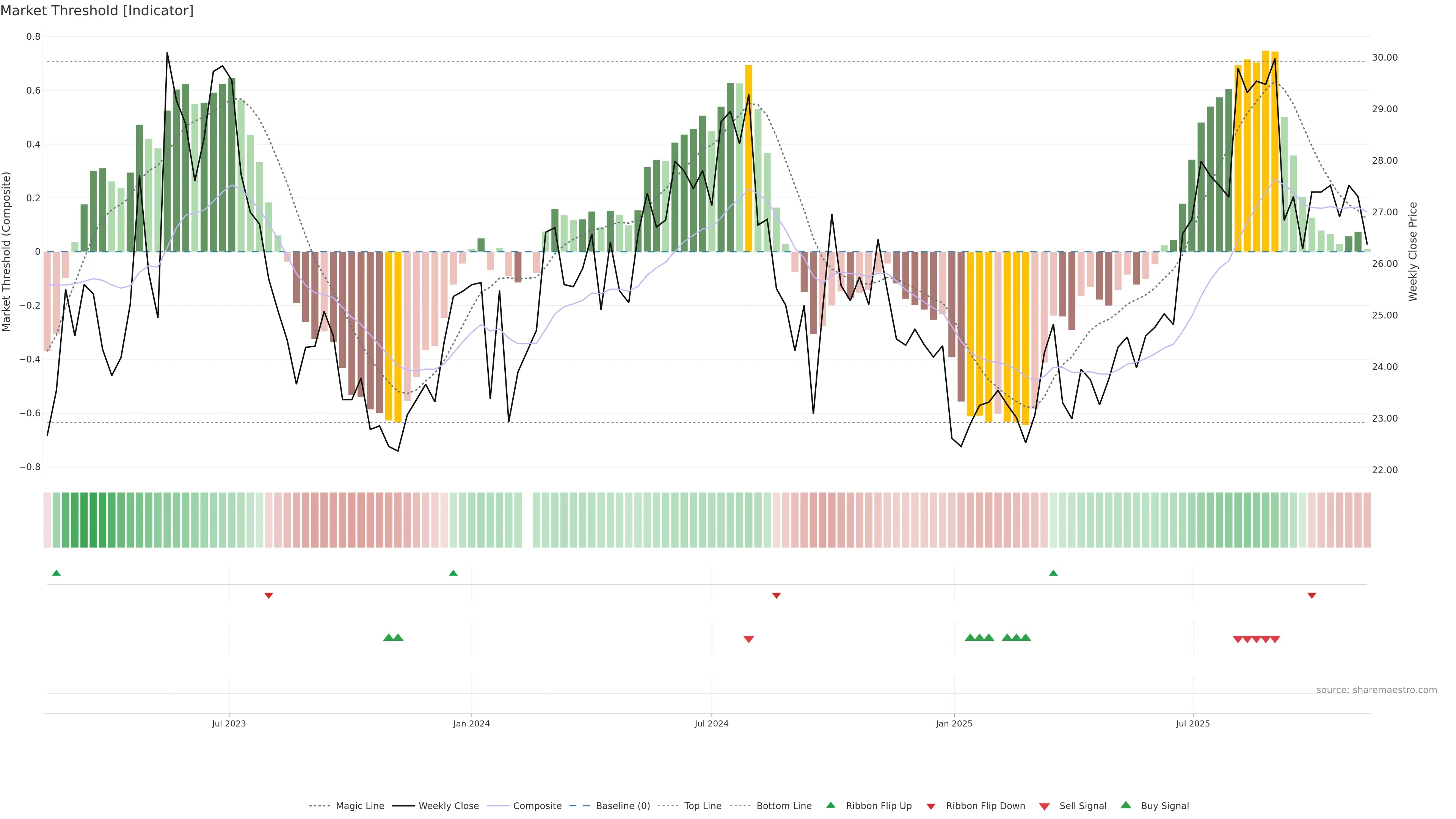1456x819 pixels.
Task: Hide the Composite line via legend
Action: [537, 806]
